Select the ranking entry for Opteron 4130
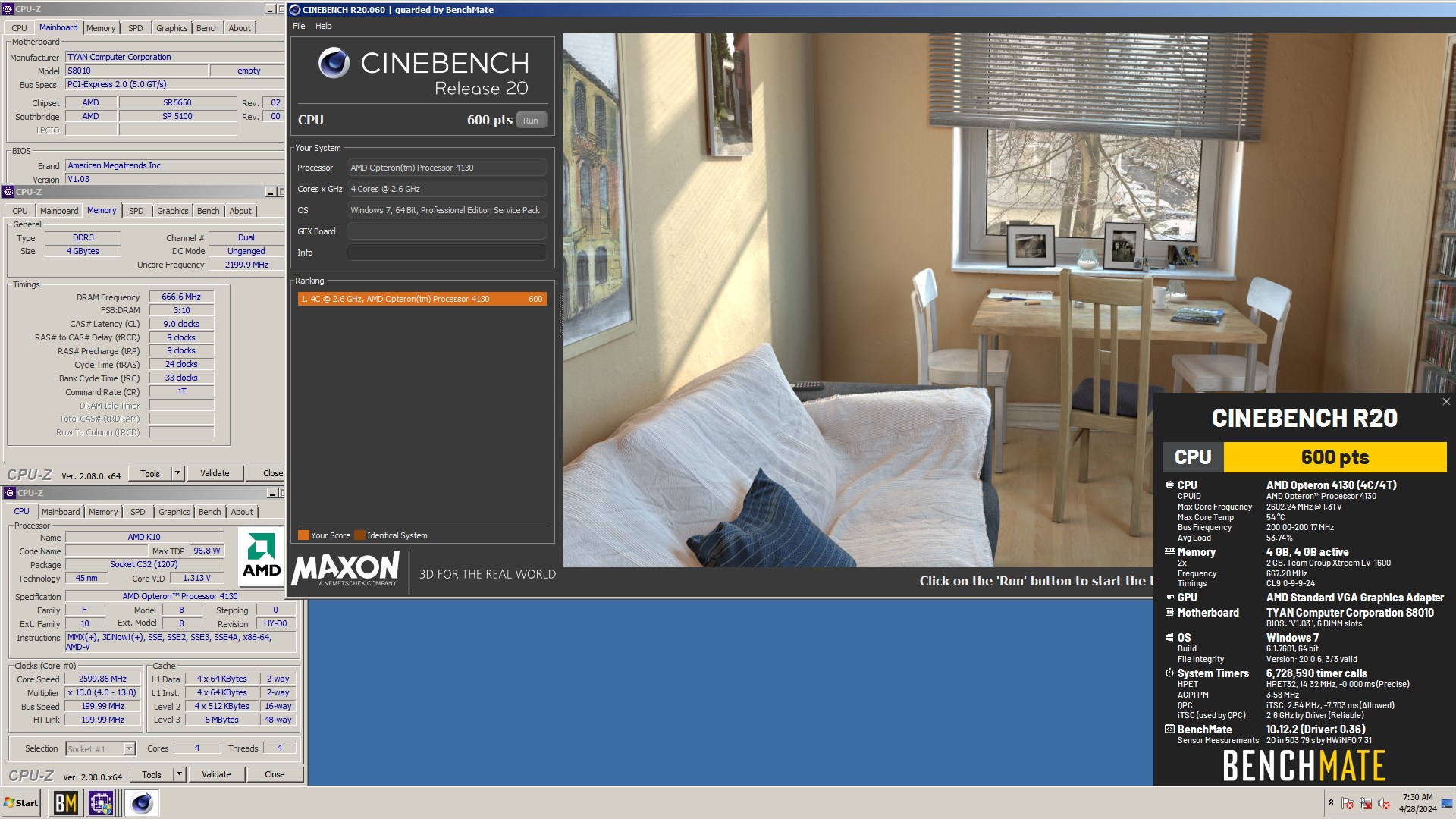 point(422,299)
